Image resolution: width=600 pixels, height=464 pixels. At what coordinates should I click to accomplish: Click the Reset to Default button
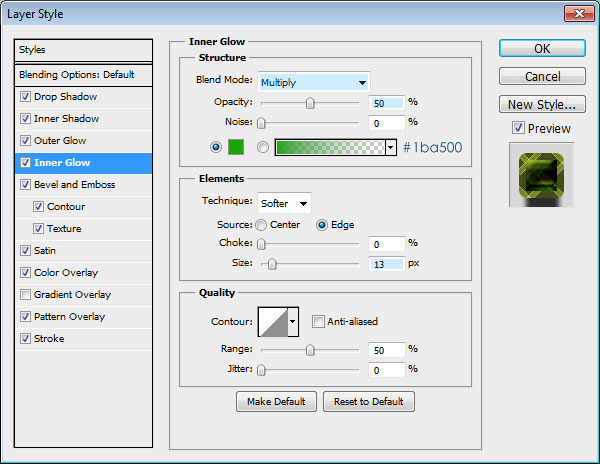[369, 401]
